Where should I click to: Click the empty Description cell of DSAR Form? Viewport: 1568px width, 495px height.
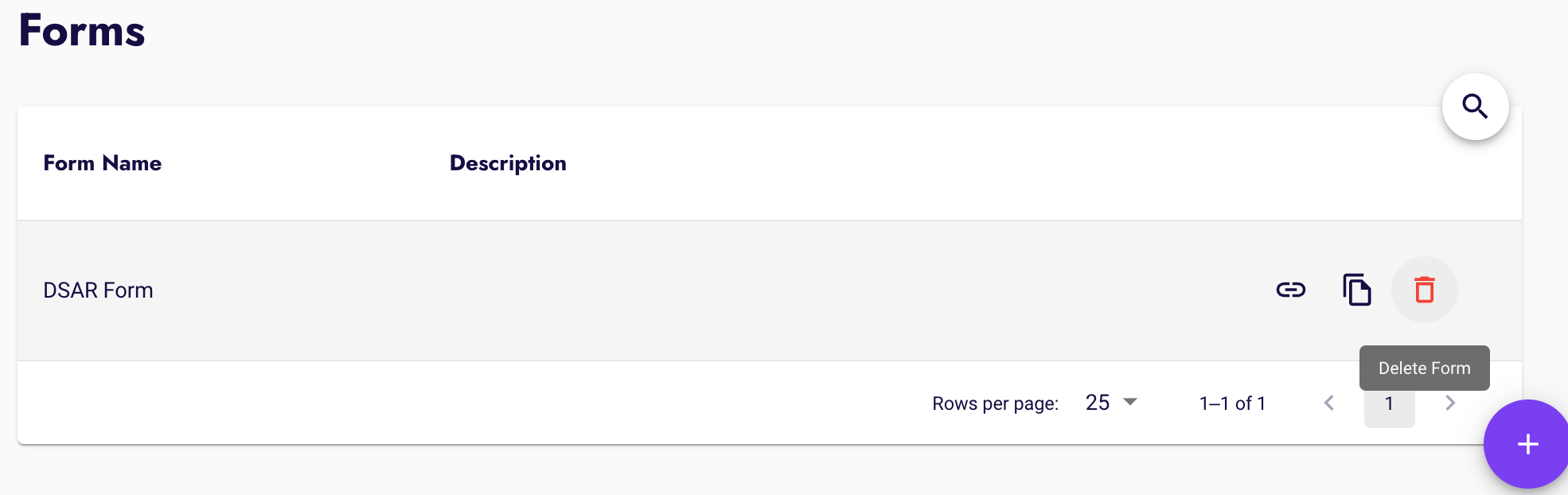[637, 290]
